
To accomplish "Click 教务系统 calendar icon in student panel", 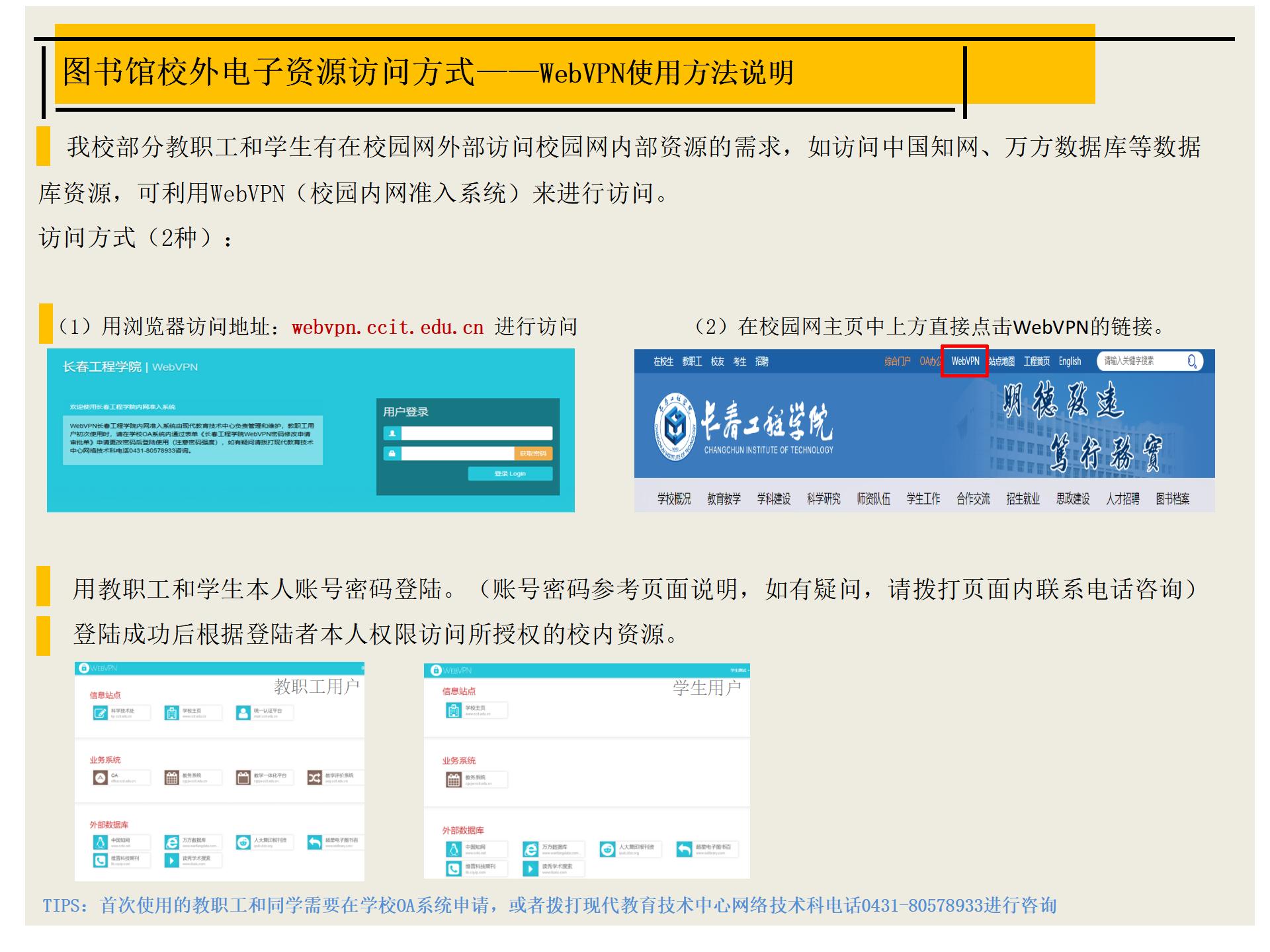I will click(453, 780).
